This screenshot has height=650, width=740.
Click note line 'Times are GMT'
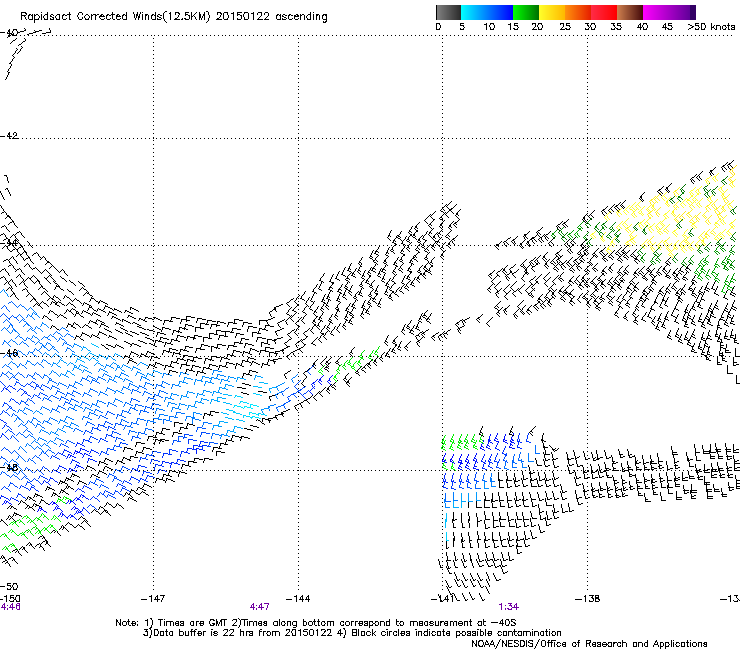click(x=192, y=623)
